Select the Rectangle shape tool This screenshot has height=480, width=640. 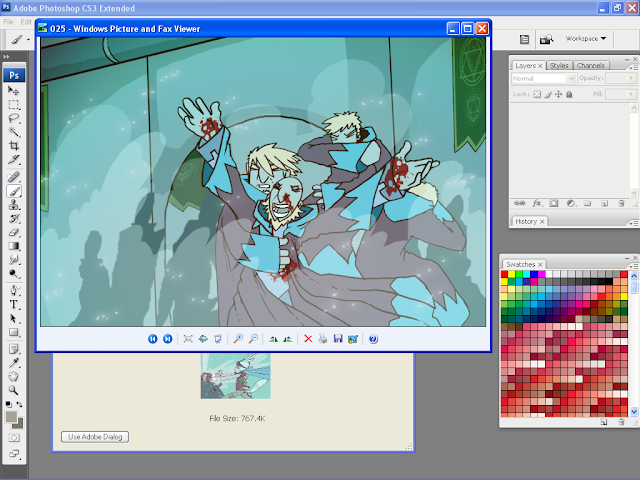tap(13, 332)
